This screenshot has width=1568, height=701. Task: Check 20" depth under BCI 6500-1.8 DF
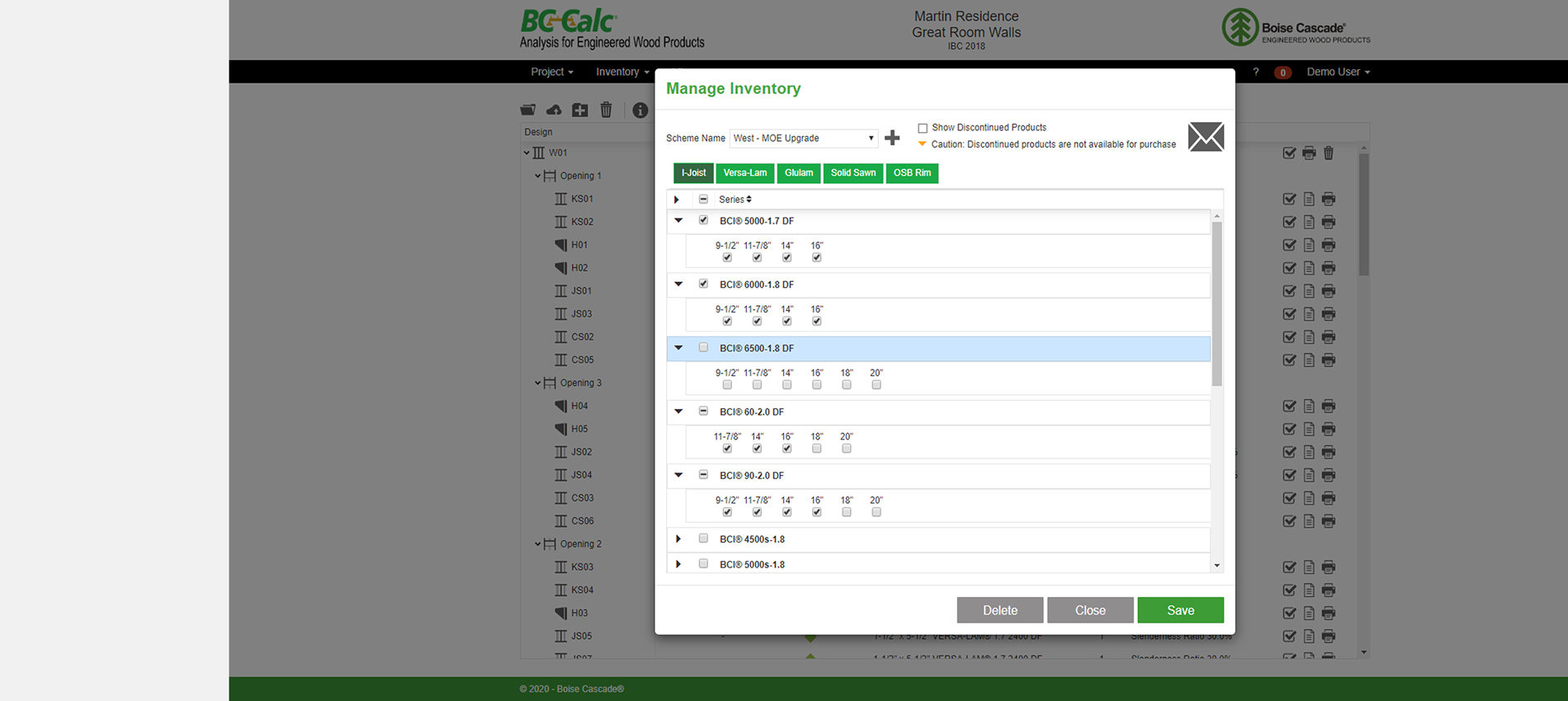(x=876, y=385)
